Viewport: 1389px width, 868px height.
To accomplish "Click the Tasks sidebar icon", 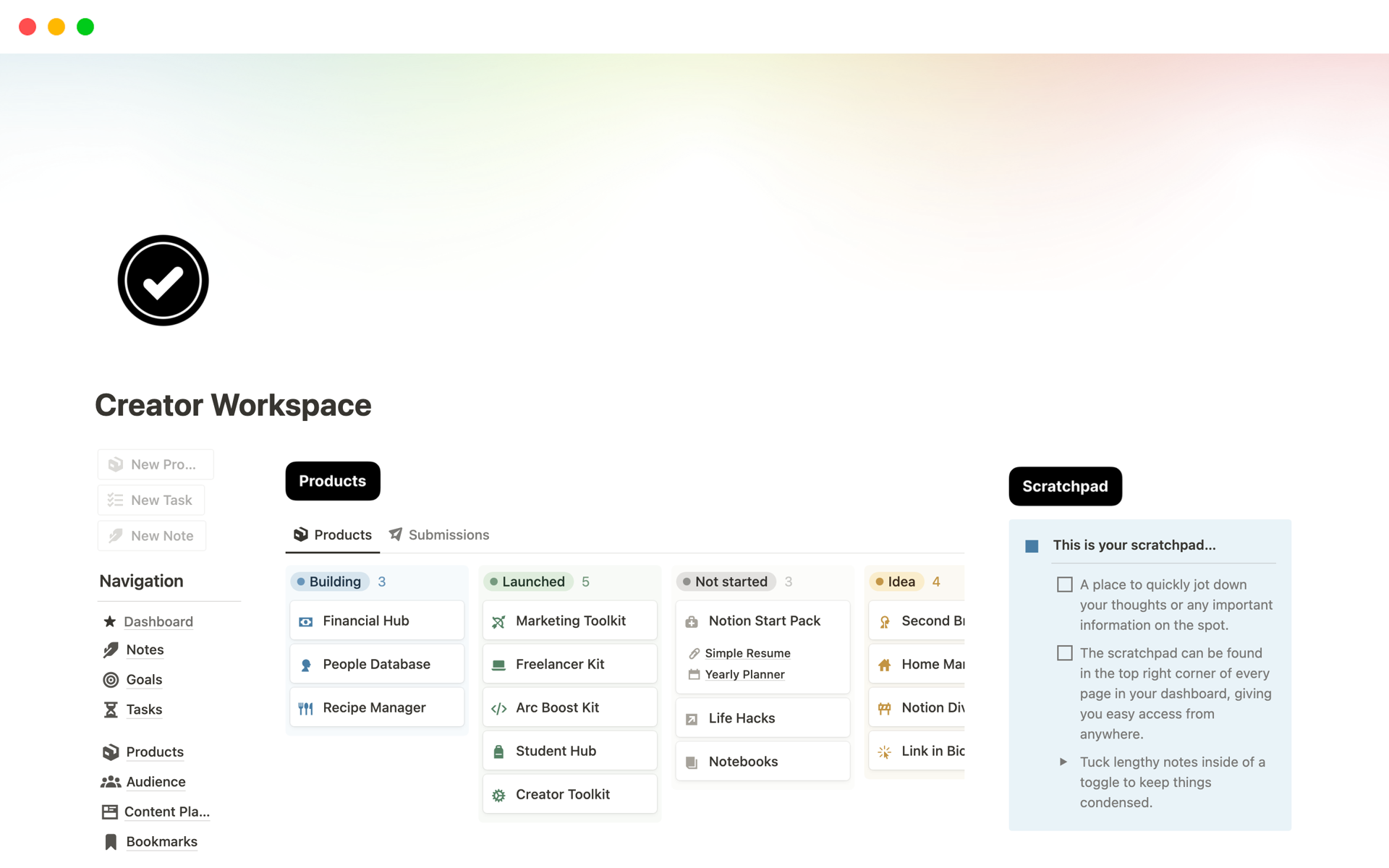I will (110, 710).
